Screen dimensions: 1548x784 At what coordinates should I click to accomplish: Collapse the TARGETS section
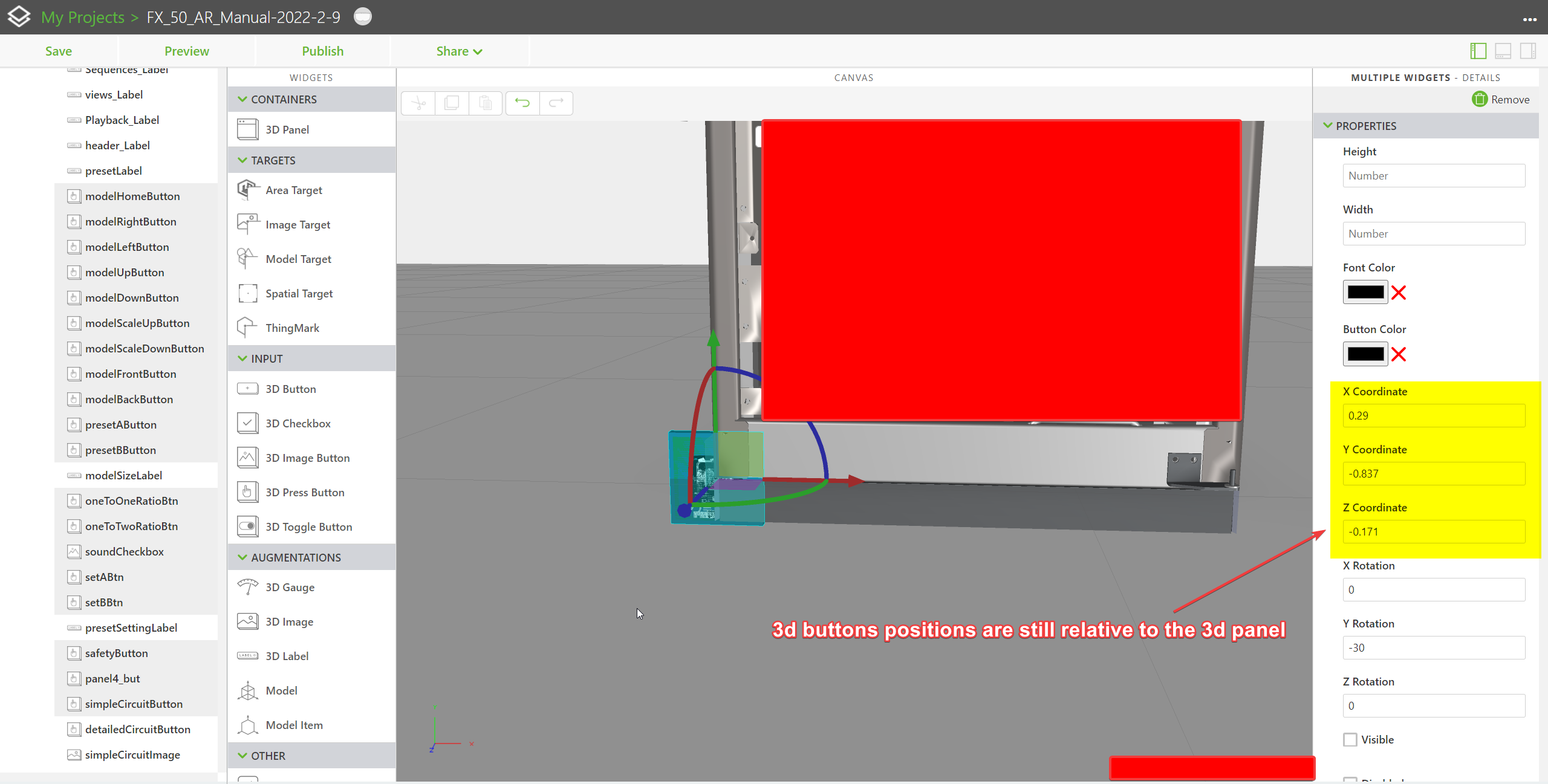241,160
